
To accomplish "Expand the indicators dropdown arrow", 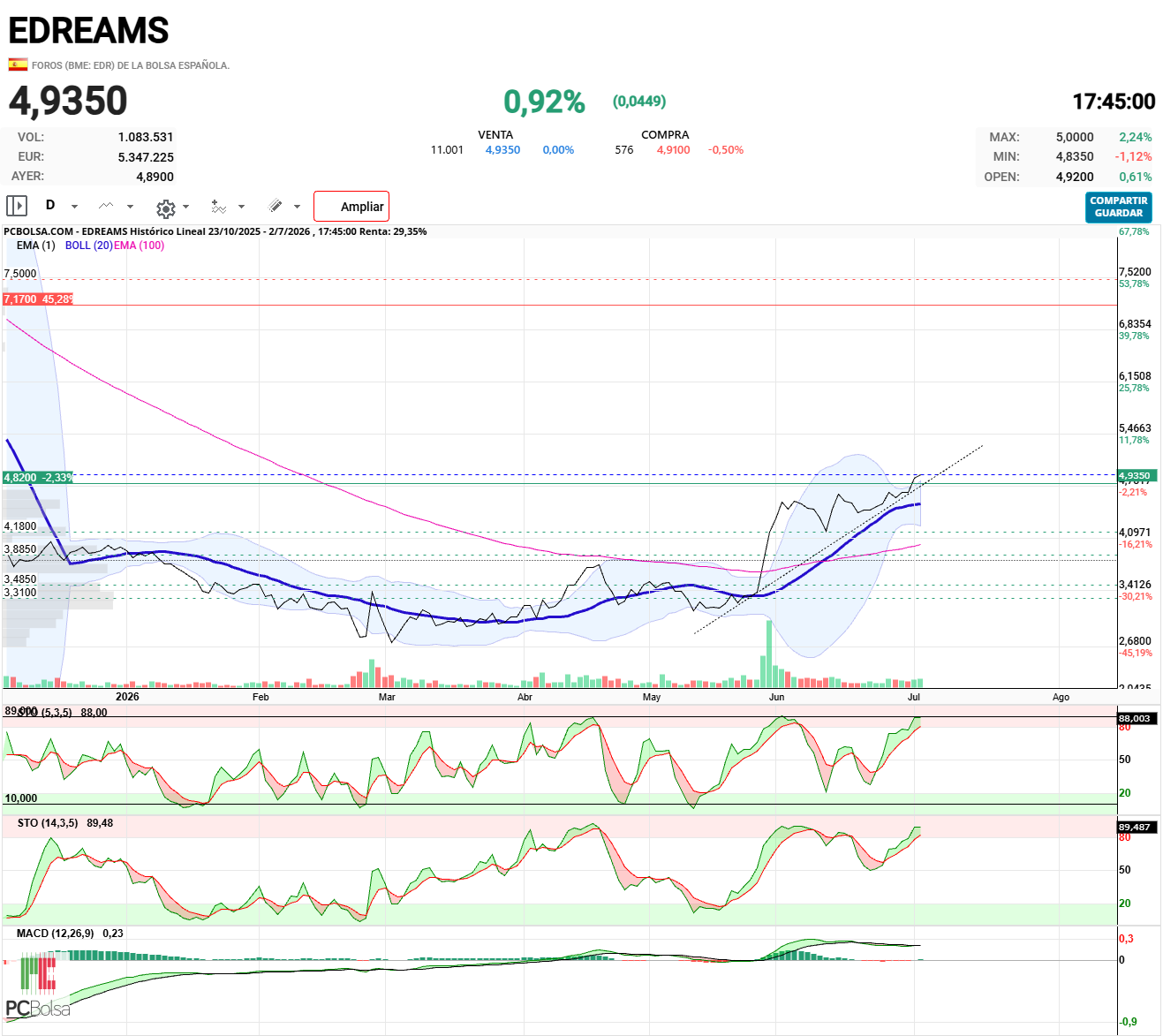I will [241, 207].
